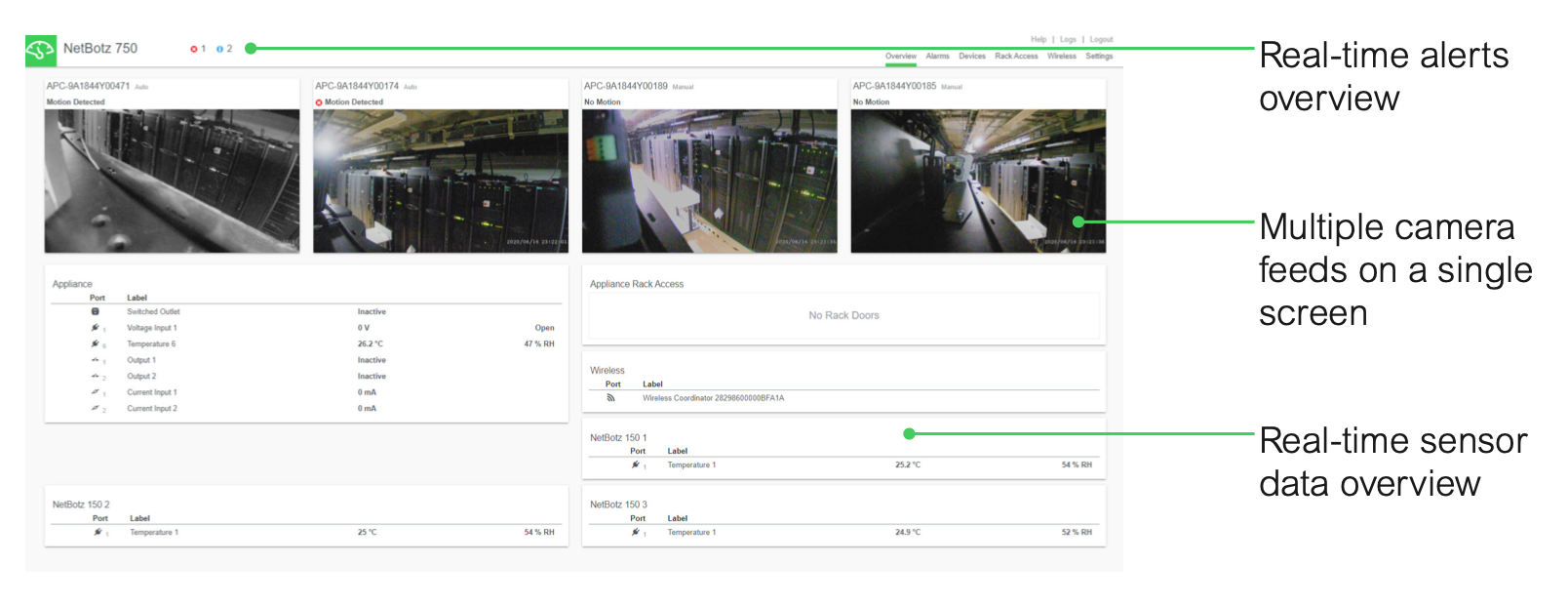Click the Logout link
1568x605 pixels.
click(x=1101, y=40)
